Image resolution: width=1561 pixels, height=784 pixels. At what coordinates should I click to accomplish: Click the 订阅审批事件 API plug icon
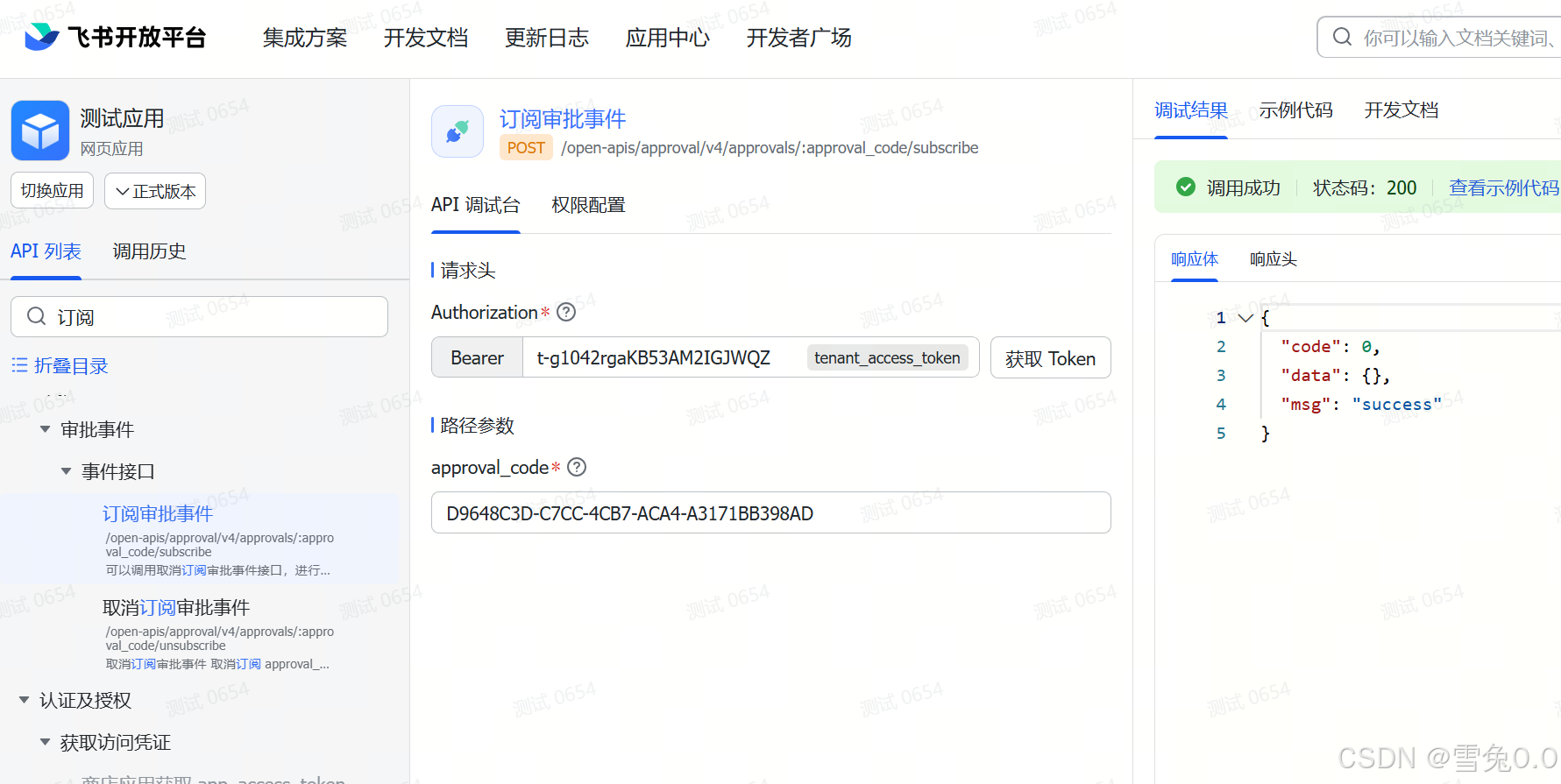(458, 131)
